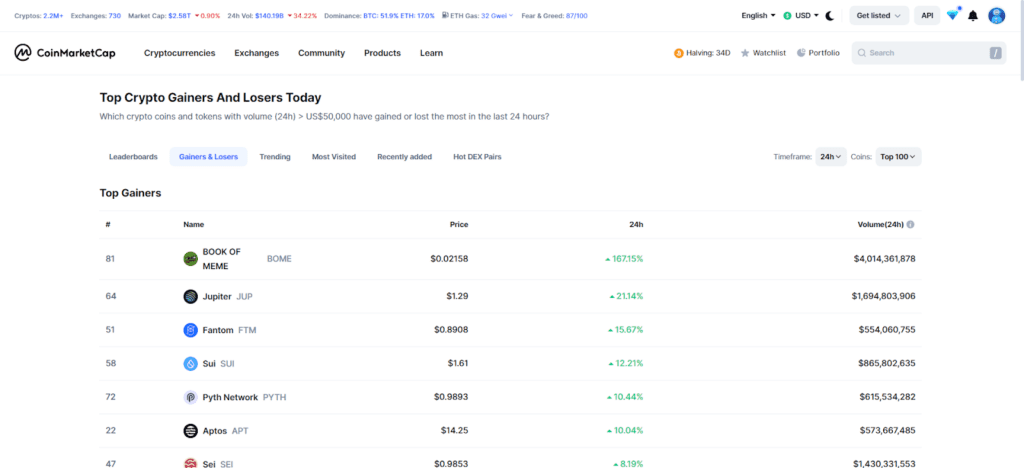
Task: Click the Watchlist star icon
Action: click(x=745, y=53)
